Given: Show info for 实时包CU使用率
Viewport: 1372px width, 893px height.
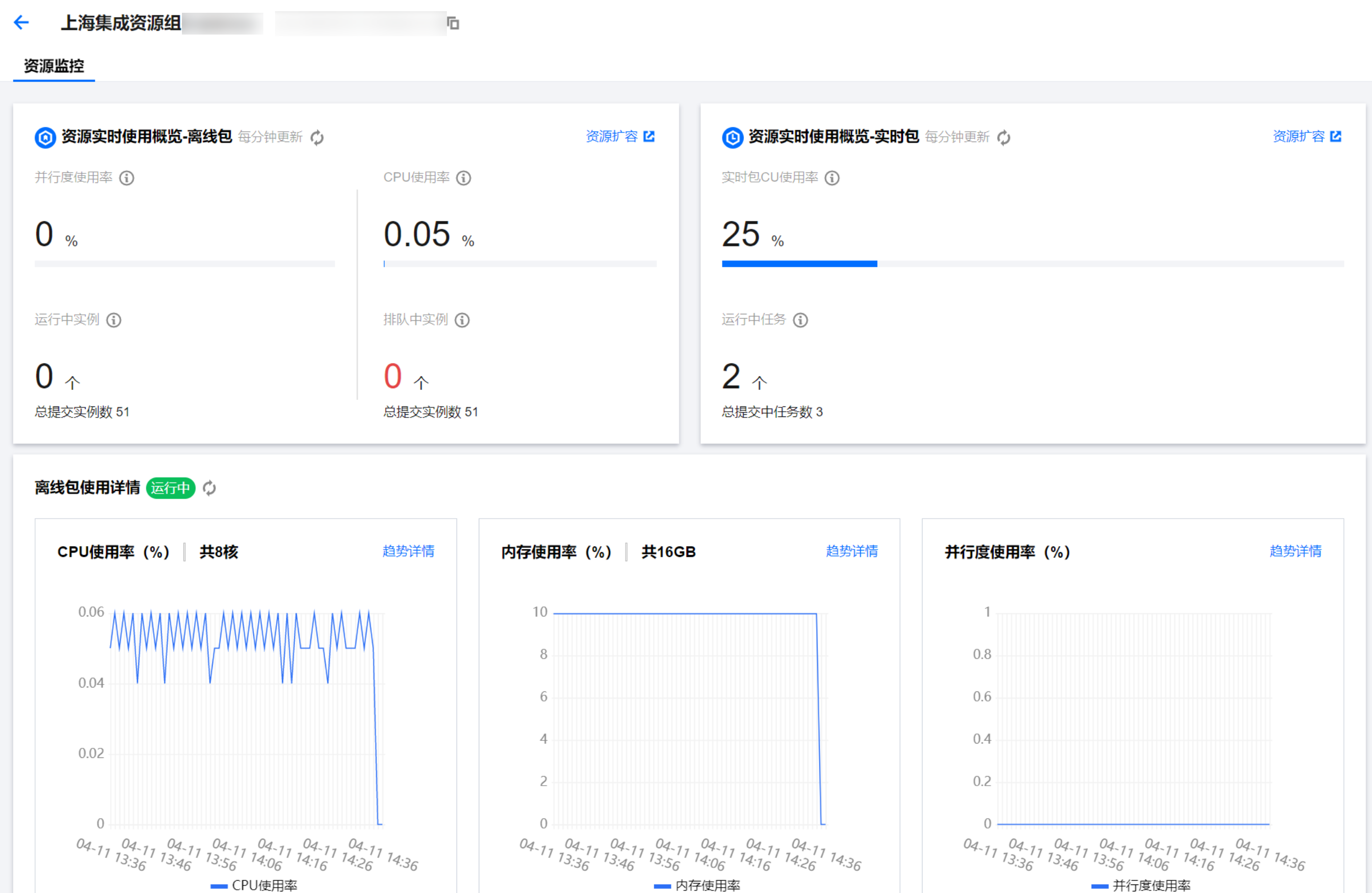Looking at the screenshot, I should (x=832, y=178).
